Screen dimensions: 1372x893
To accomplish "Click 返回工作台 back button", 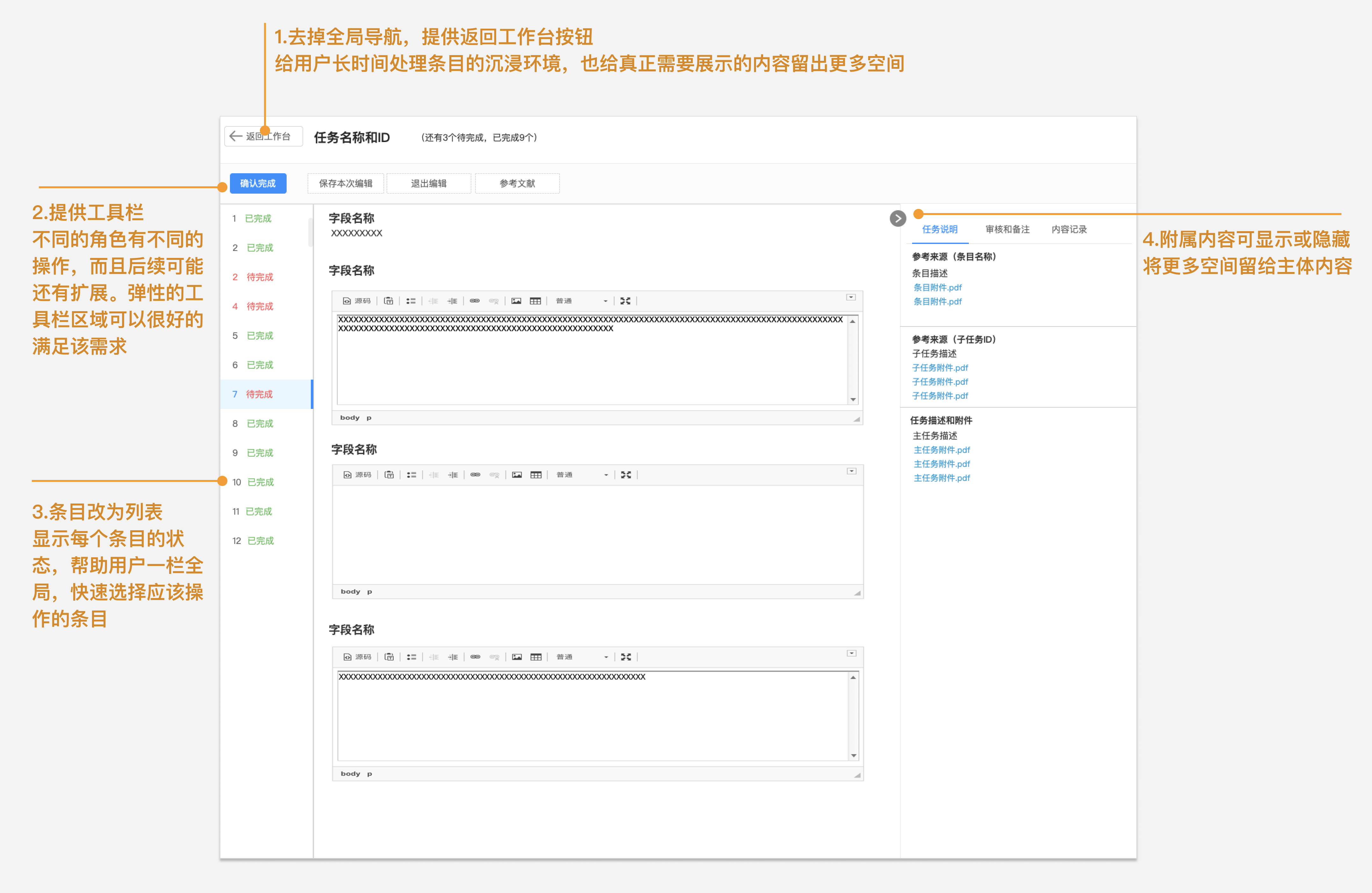I will [263, 137].
